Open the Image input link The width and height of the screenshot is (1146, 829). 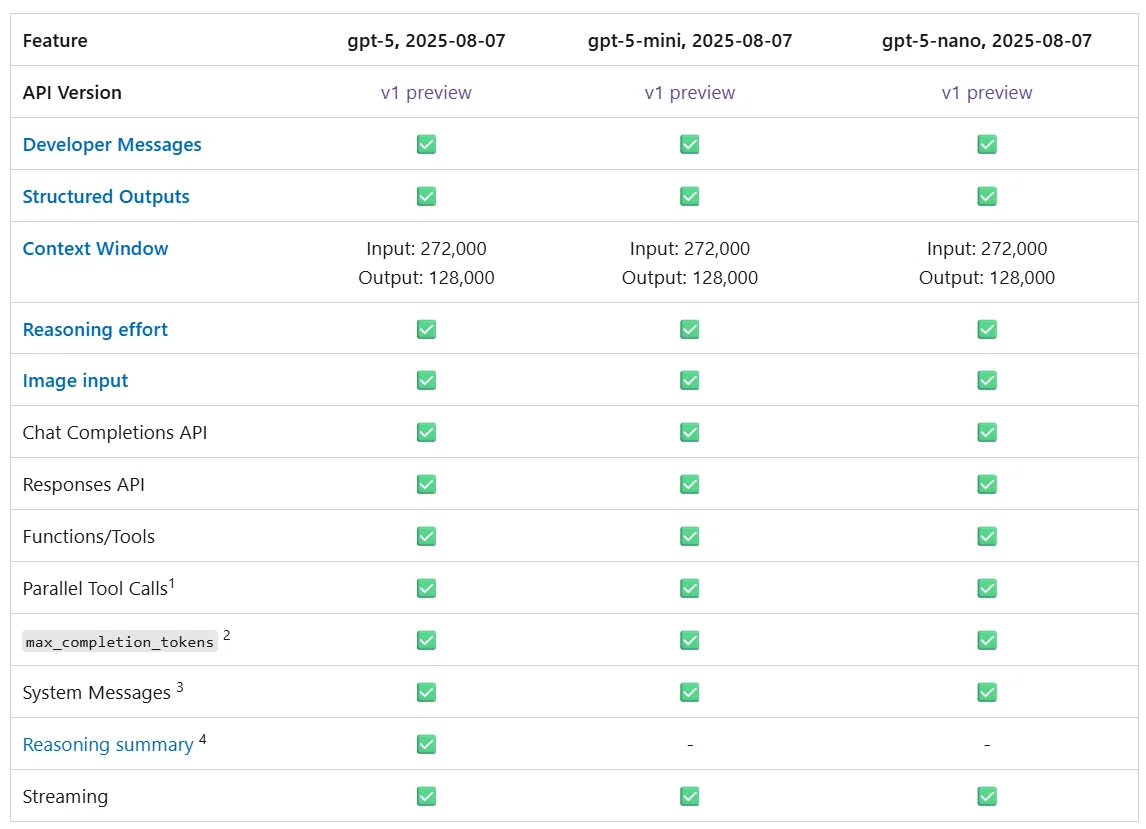coord(75,381)
